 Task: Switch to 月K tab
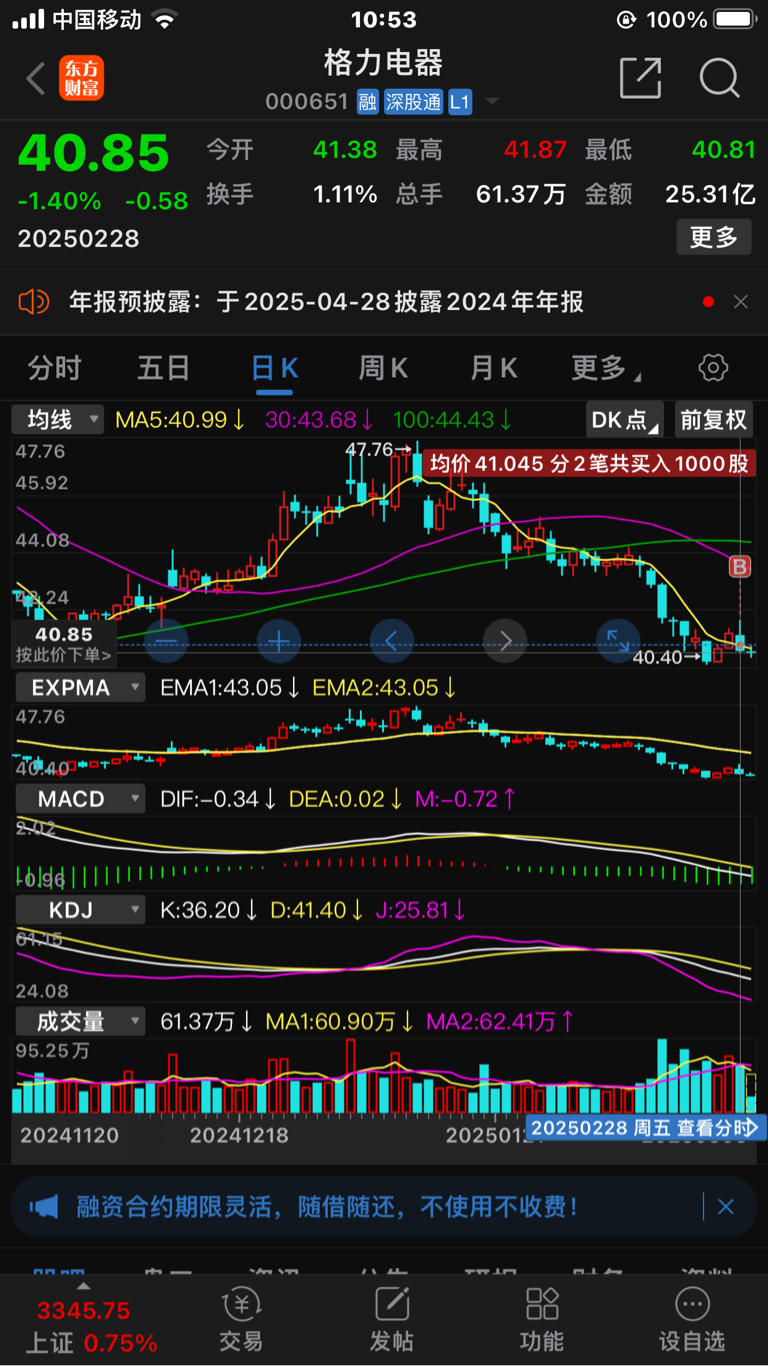(494, 368)
